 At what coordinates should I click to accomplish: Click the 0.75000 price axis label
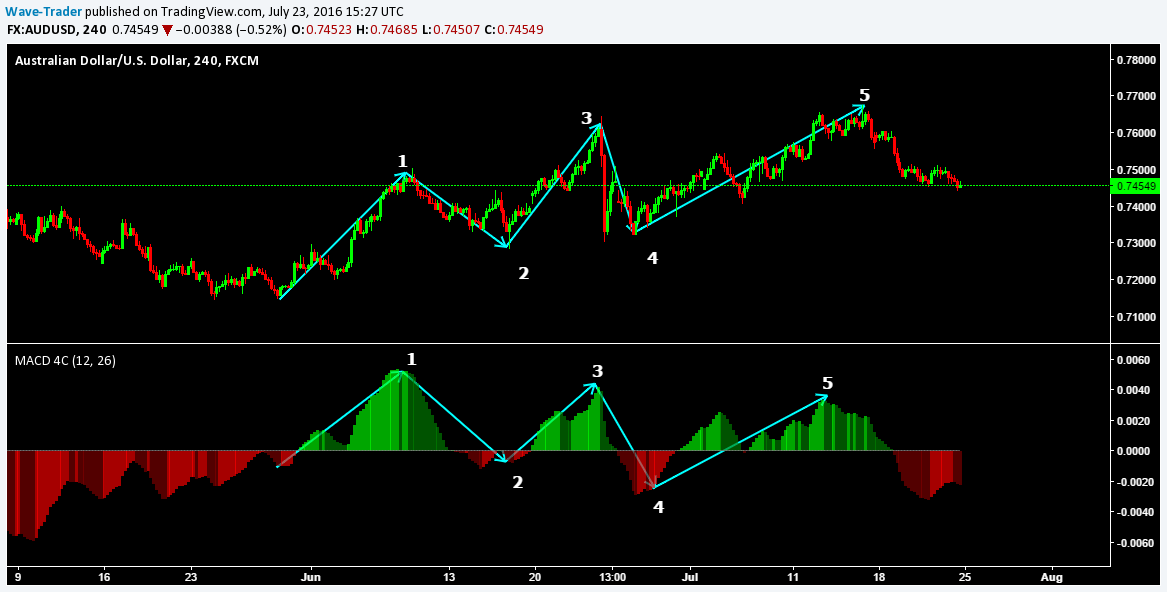[x=1136, y=170]
